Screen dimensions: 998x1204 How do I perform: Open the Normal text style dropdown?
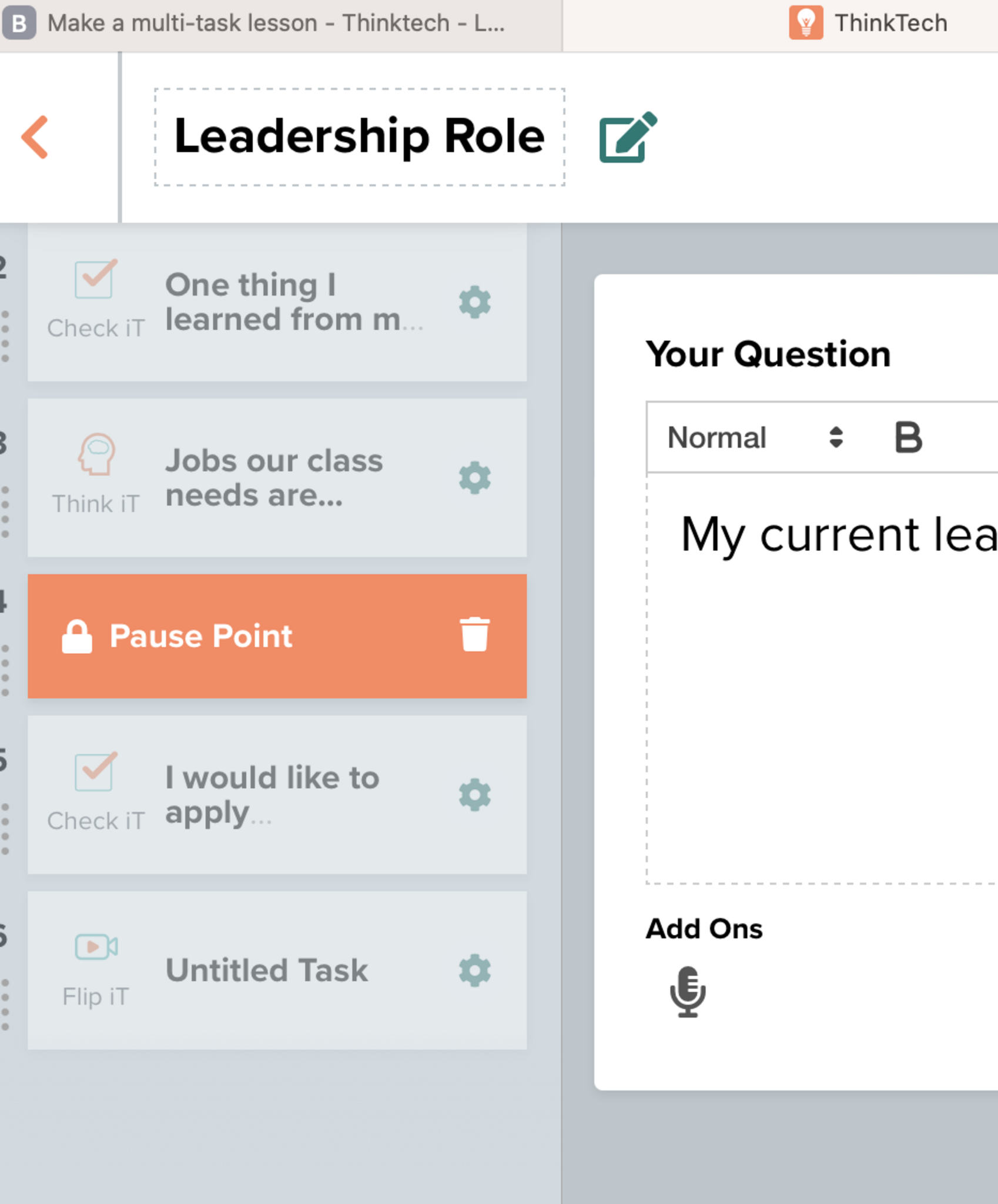[x=755, y=438]
